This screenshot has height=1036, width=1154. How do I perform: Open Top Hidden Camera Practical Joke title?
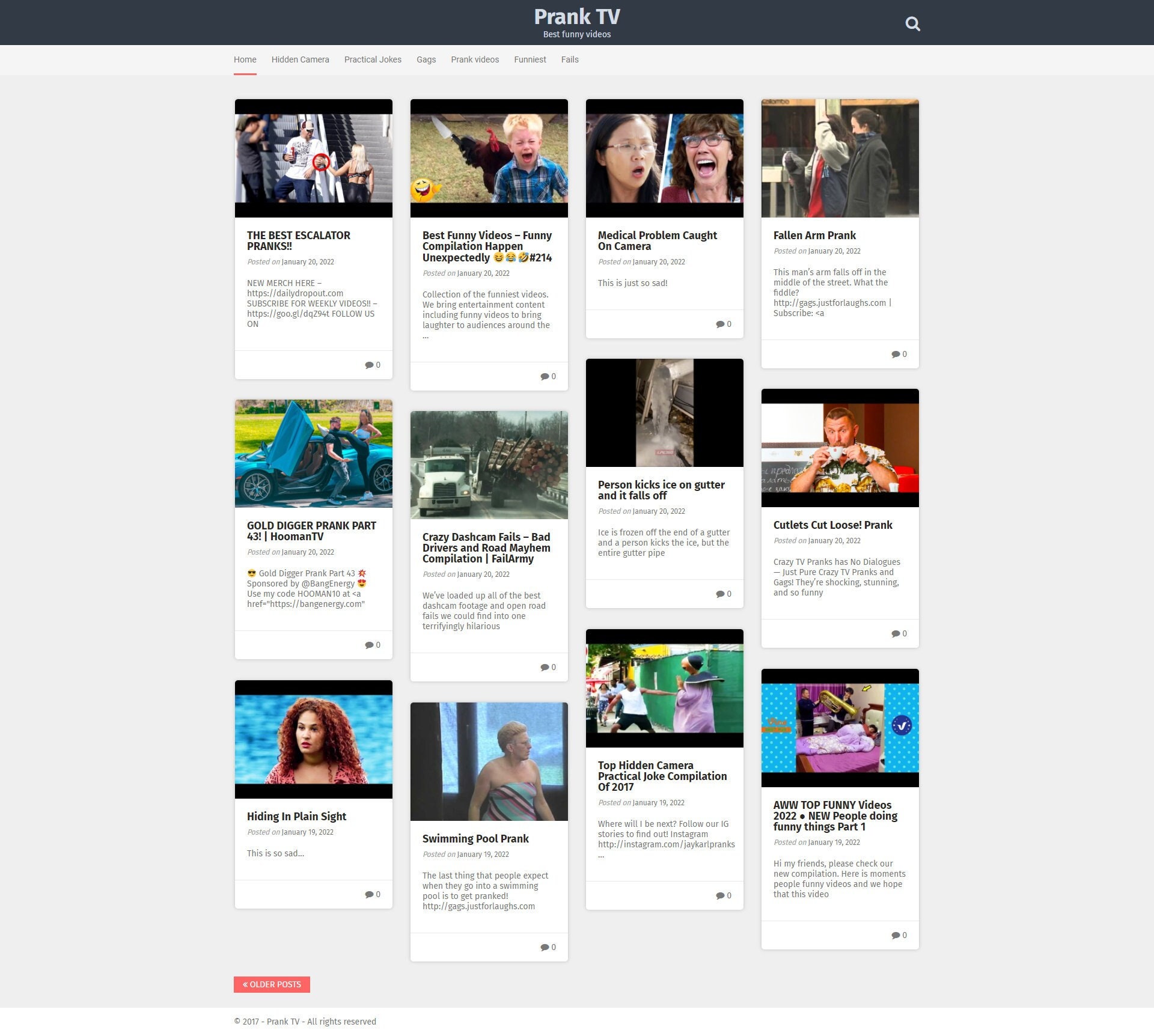[x=662, y=776]
